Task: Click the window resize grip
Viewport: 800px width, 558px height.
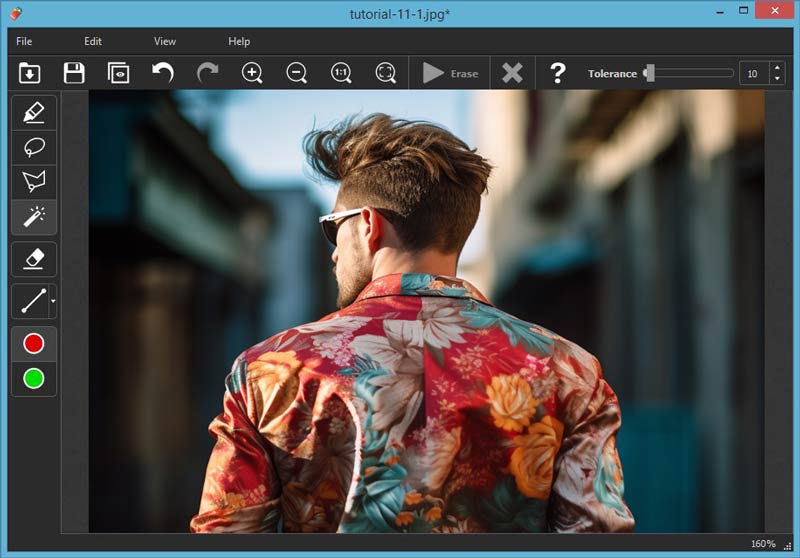Action: click(788, 546)
